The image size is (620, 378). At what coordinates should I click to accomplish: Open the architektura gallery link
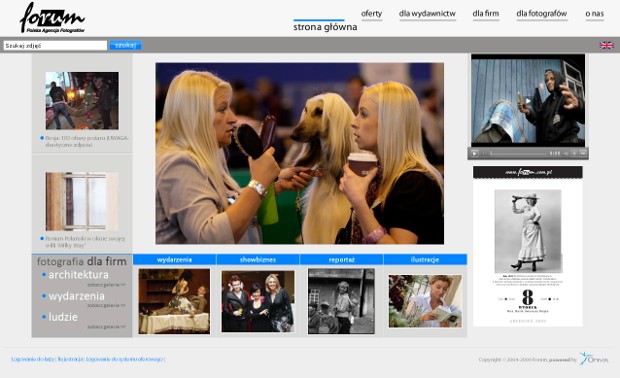78,274
